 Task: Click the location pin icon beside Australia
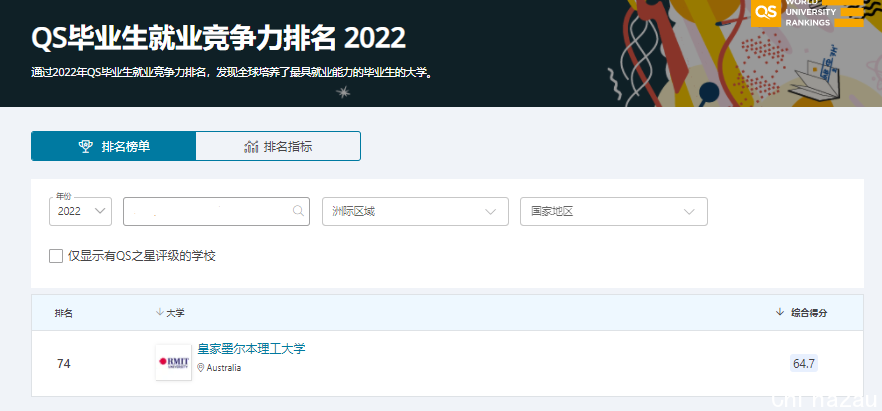[x=201, y=368]
